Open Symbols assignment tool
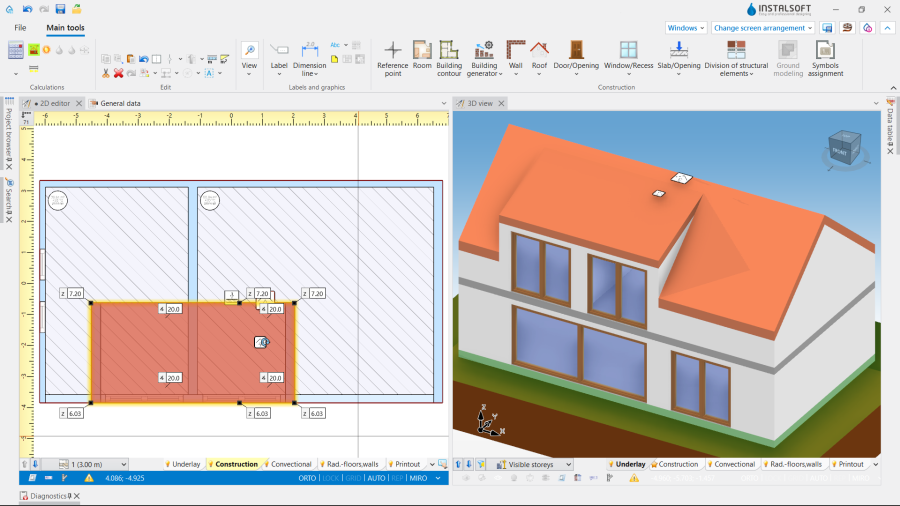Image resolution: width=900 pixels, height=506 pixels. click(825, 59)
